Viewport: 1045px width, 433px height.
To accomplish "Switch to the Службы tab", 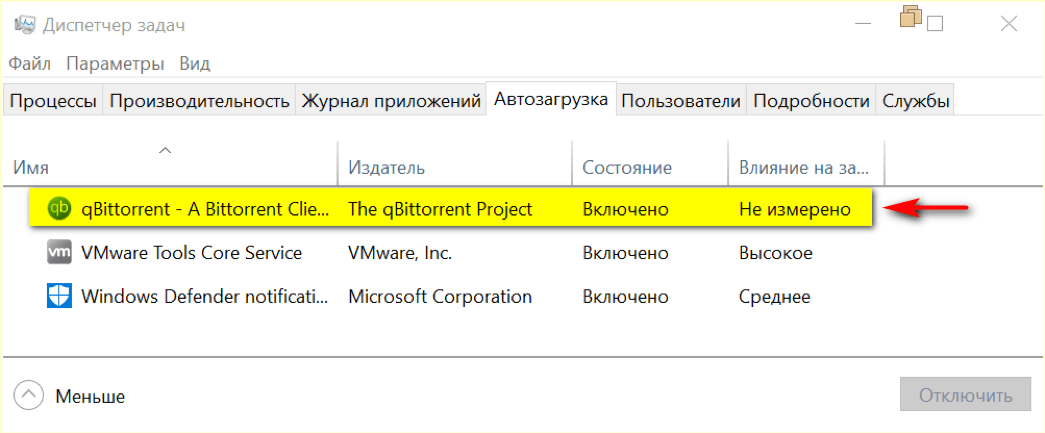I will click(915, 101).
